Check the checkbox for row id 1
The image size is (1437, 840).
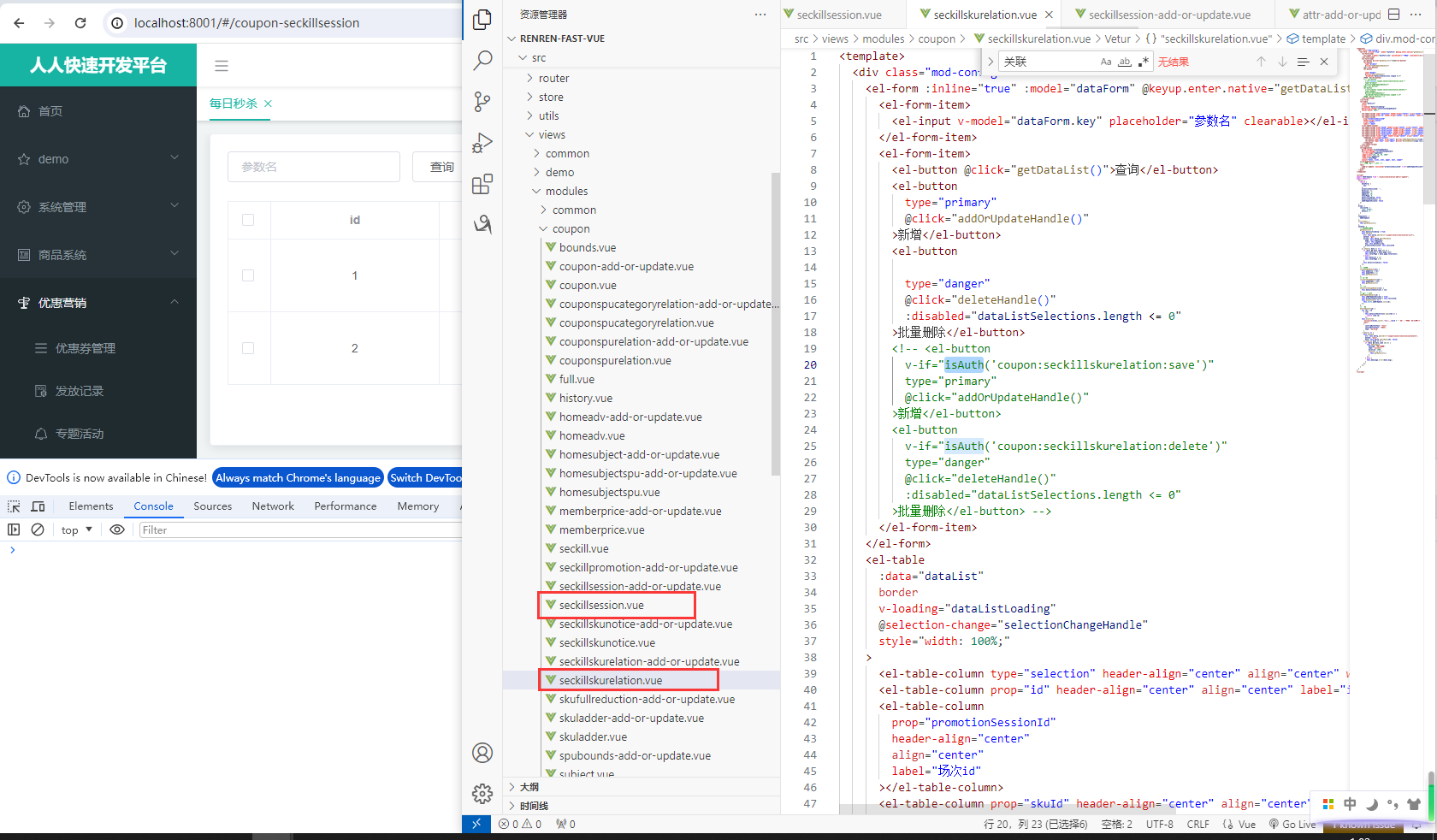coord(248,275)
